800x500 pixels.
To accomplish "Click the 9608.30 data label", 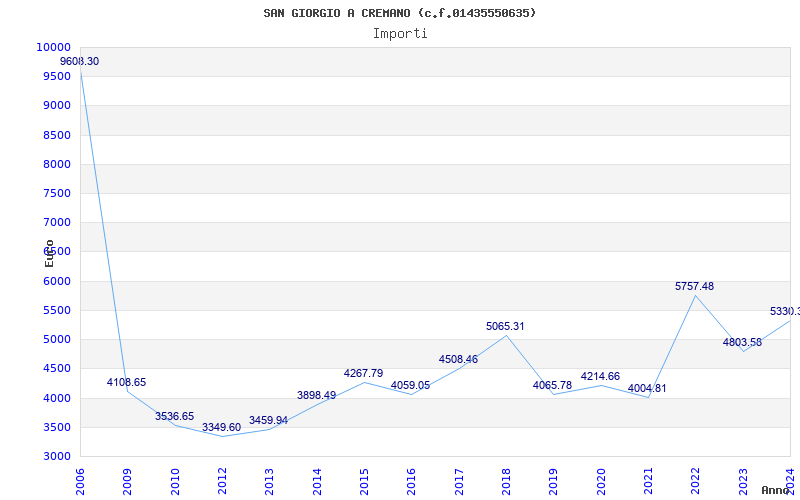I will coord(80,61).
